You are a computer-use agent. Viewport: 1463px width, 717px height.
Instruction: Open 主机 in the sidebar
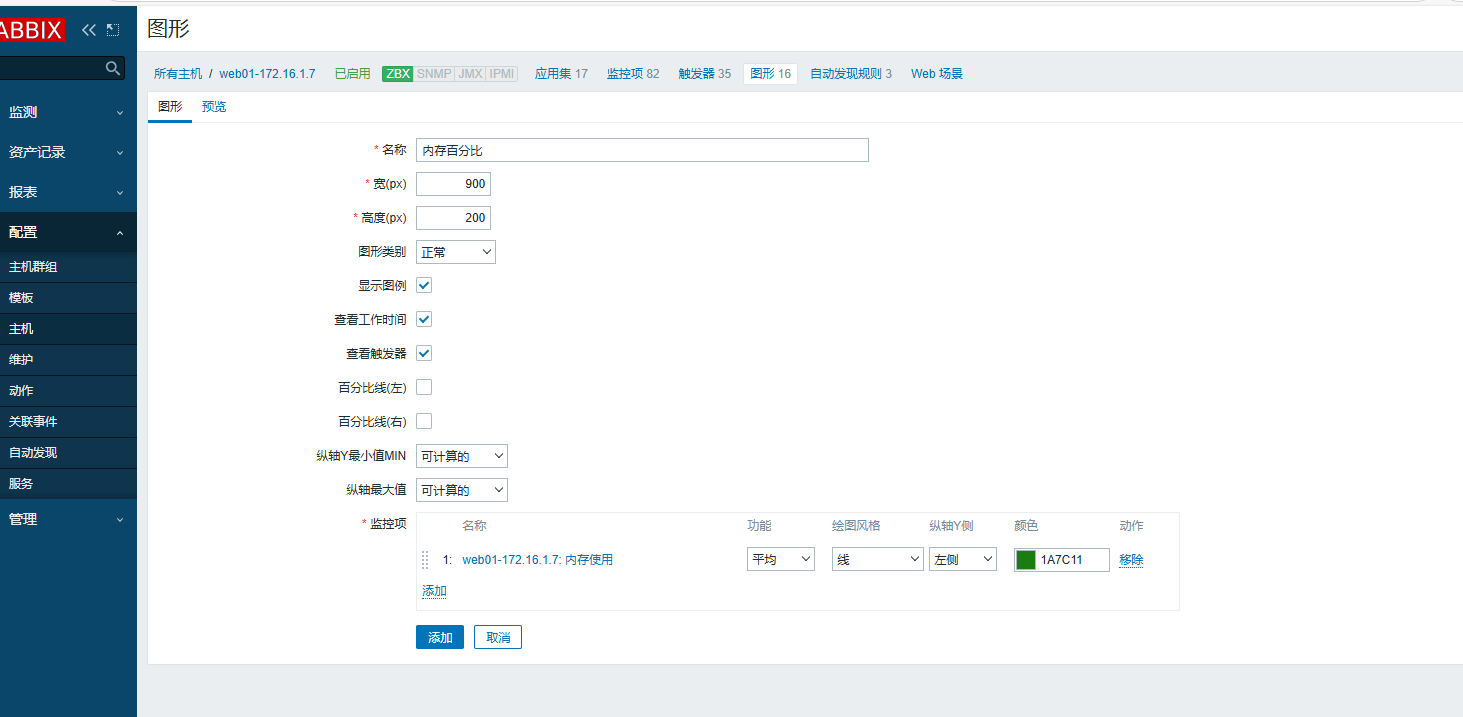[68, 329]
